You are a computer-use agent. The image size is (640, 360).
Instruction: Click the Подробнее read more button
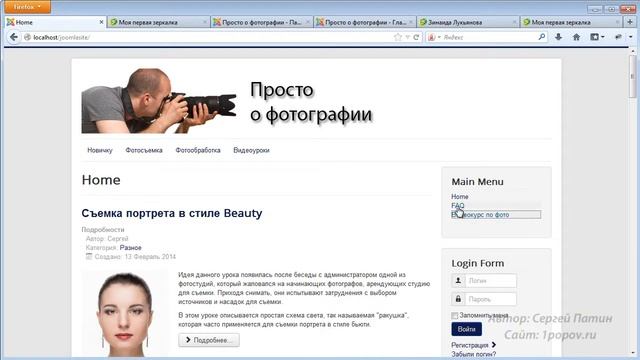(209, 340)
